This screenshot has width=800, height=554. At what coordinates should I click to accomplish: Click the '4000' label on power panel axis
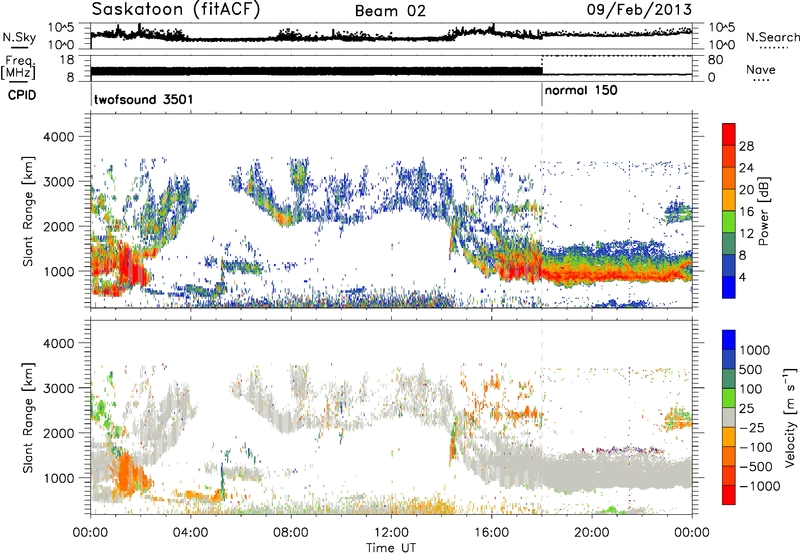pyautogui.click(x=61, y=137)
